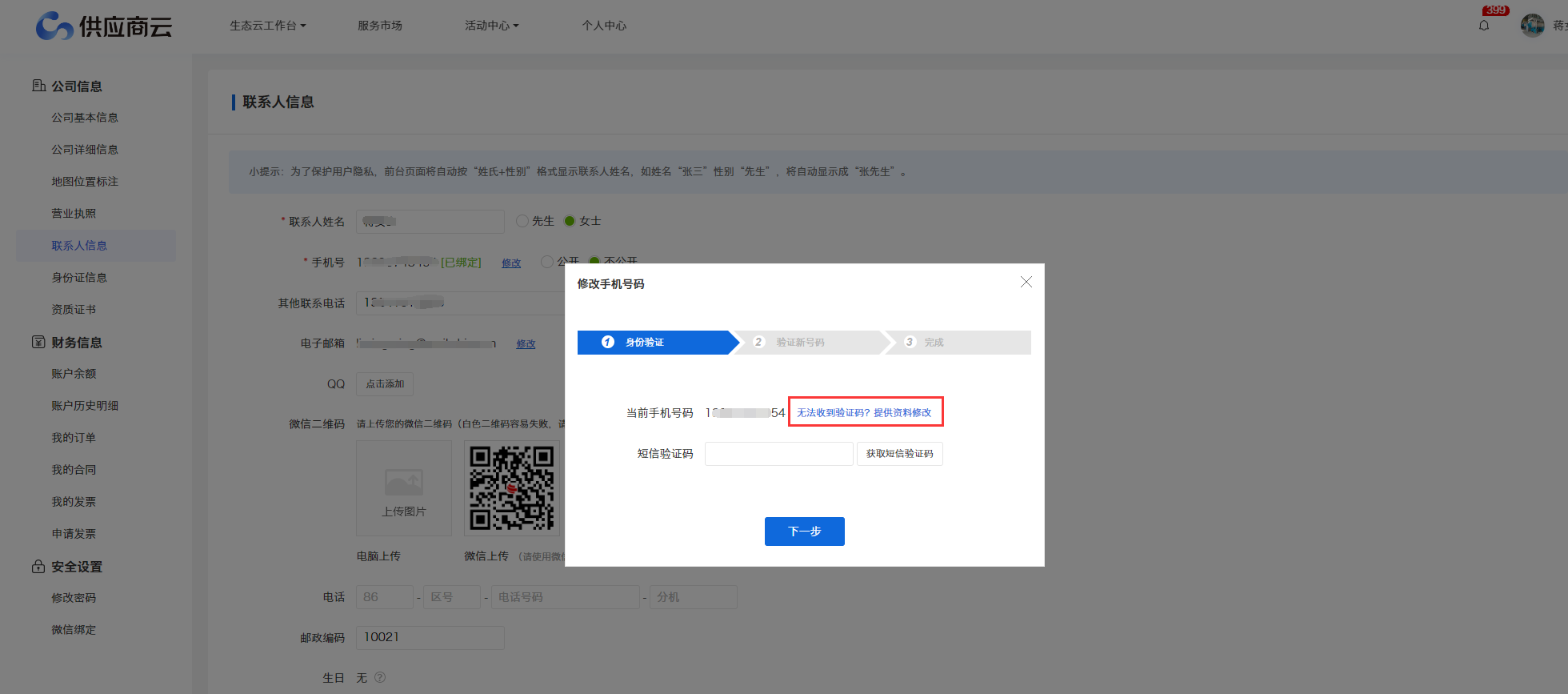
Task: Click the 供应商云 logo
Action: tap(104, 26)
